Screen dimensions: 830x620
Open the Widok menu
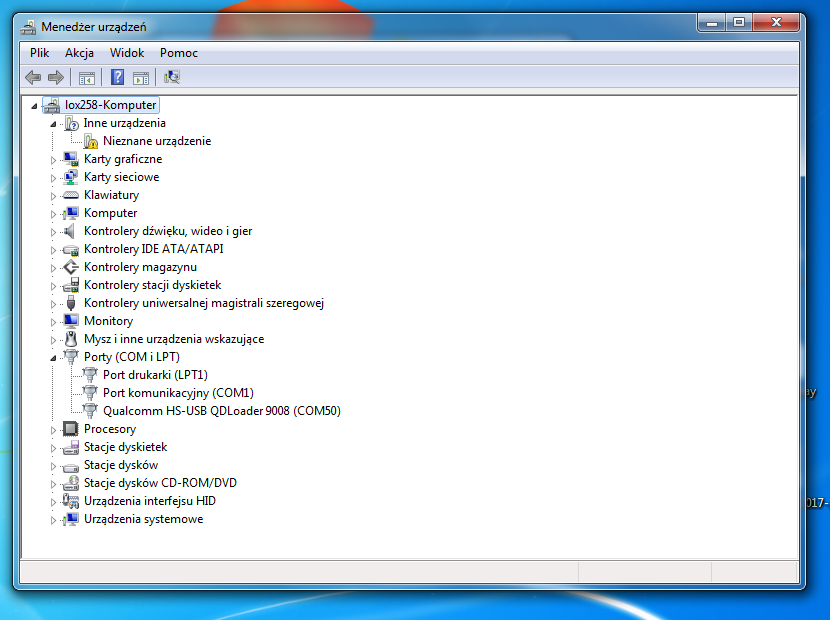(x=127, y=53)
